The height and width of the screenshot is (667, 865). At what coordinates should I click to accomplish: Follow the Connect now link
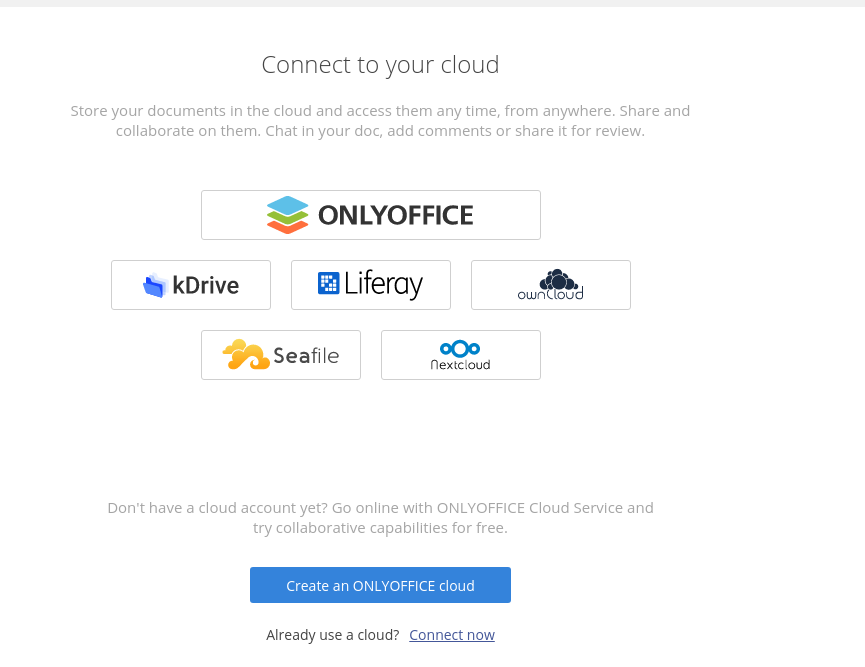point(452,635)
